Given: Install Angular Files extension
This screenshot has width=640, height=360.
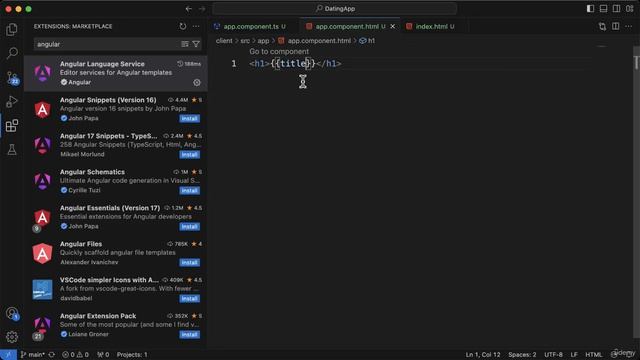Looking at the screenshot, I should pyautogui.click(x=189, y=262).
